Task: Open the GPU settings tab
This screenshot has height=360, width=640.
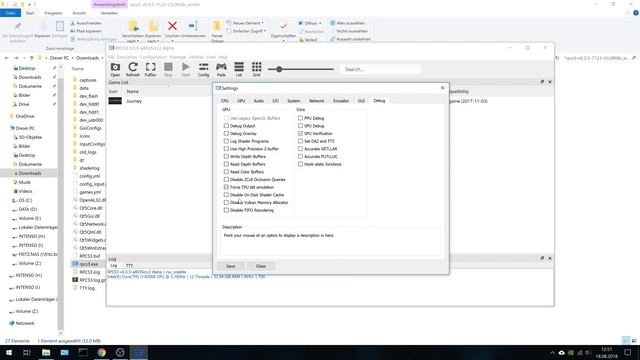Action: pos(241,101)
